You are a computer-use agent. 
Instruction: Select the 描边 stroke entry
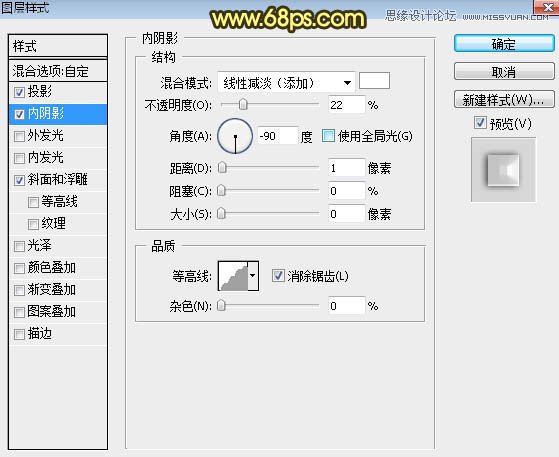point(58,334)
